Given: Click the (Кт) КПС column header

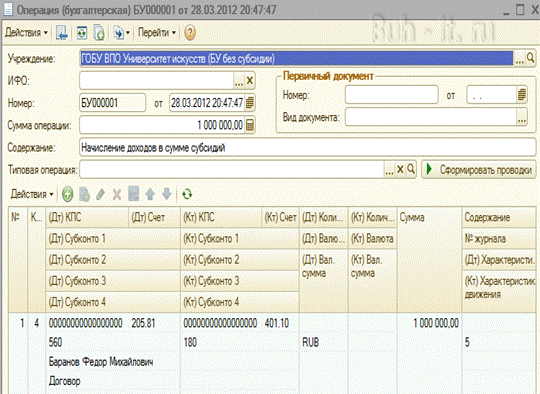Looking at the screenshot, I should pos(221,217).
